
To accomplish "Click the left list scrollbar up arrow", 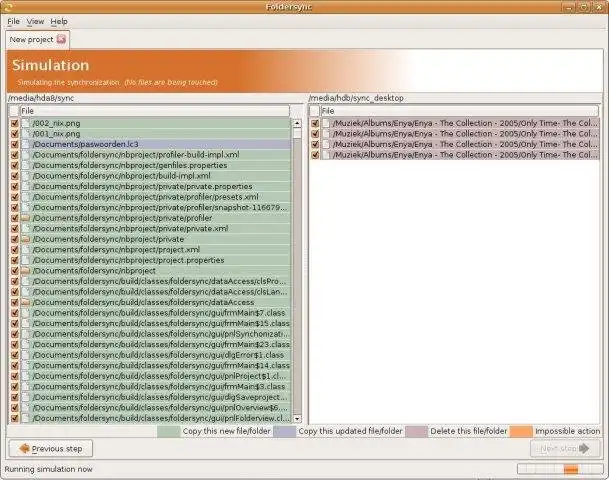I will pos(297,123).
